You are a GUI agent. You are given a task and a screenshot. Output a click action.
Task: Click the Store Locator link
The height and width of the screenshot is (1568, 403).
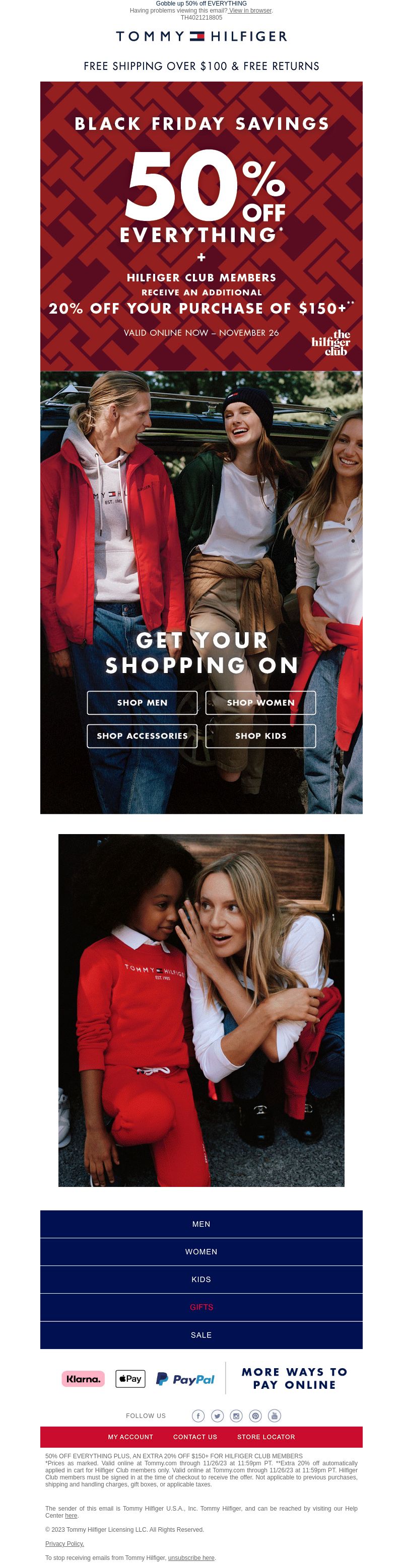(266, 1437)
